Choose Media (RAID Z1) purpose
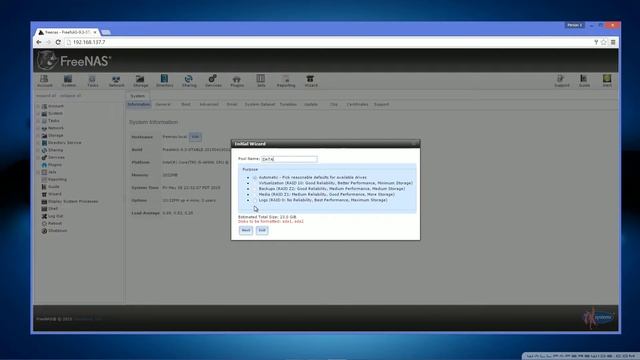This screenshot has height=360, width=640. point(255,195)
